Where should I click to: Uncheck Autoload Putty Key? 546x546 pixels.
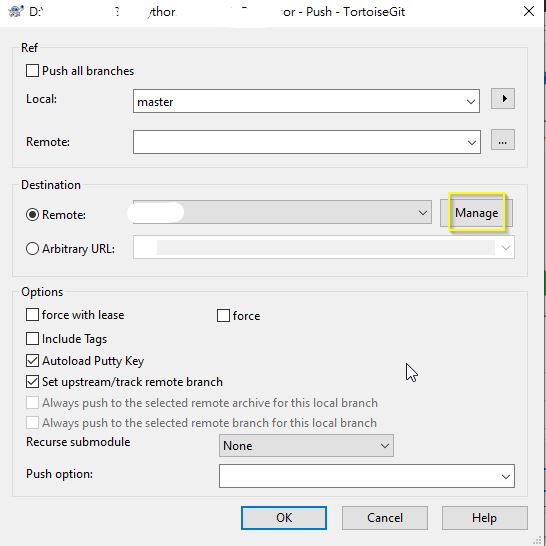click(32, 361)
